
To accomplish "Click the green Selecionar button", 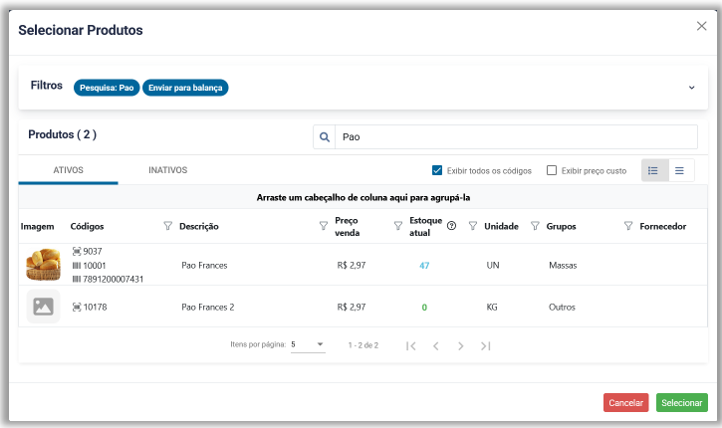I will click(x=681, y=402).
